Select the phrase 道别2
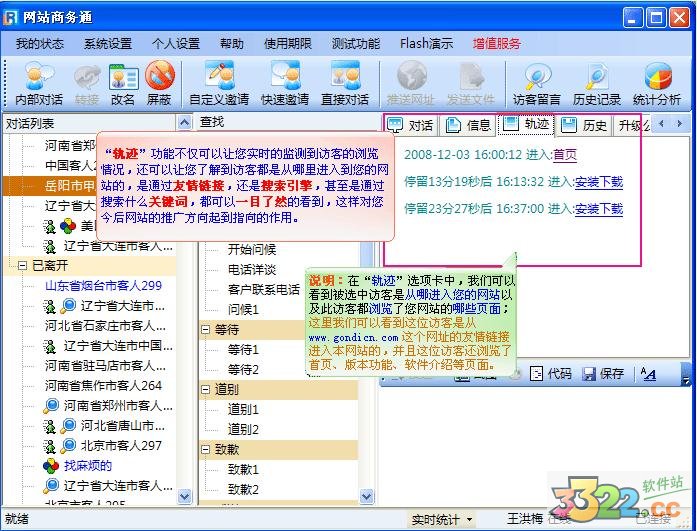Viewport: 697px width, 531px height. coord(243,429)
